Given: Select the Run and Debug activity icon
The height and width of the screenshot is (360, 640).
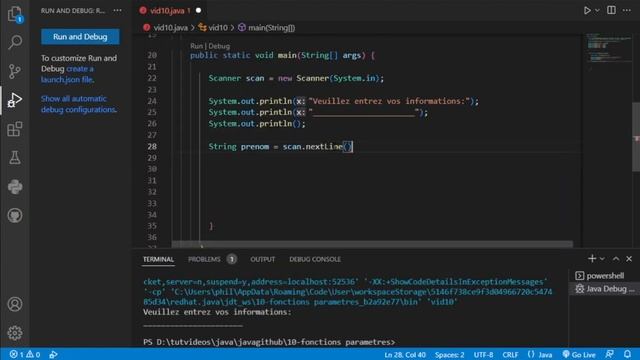Looking at the screenshot, I should point(15,100).
